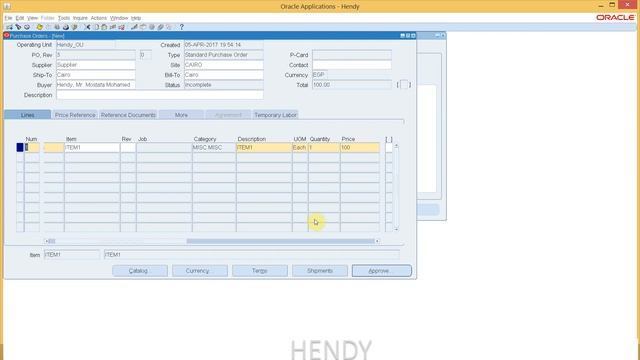Viewport: 640px width, 360px height.
Task: Click the Attachments paperclip toolbar icon
Action: tap(160, 27)
